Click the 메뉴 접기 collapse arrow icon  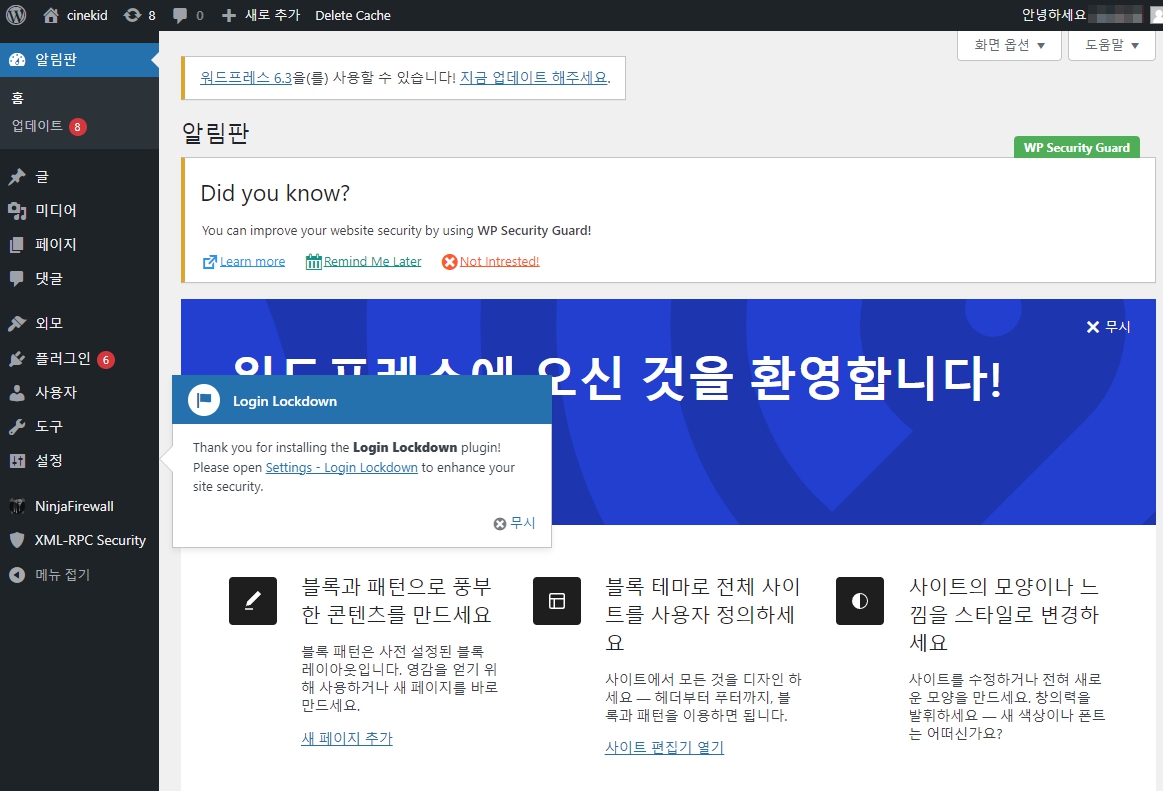(17, 575)
